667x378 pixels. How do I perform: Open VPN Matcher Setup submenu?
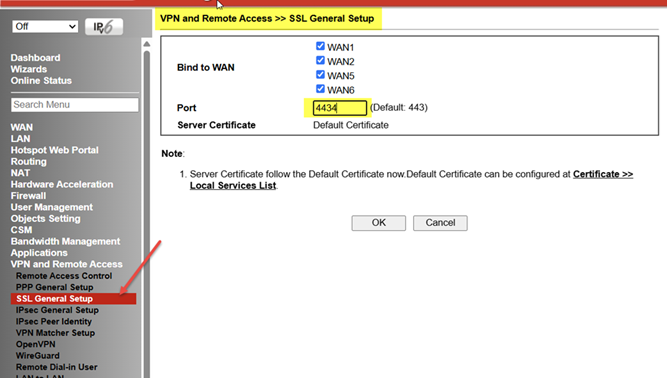[x=55, y=333]
